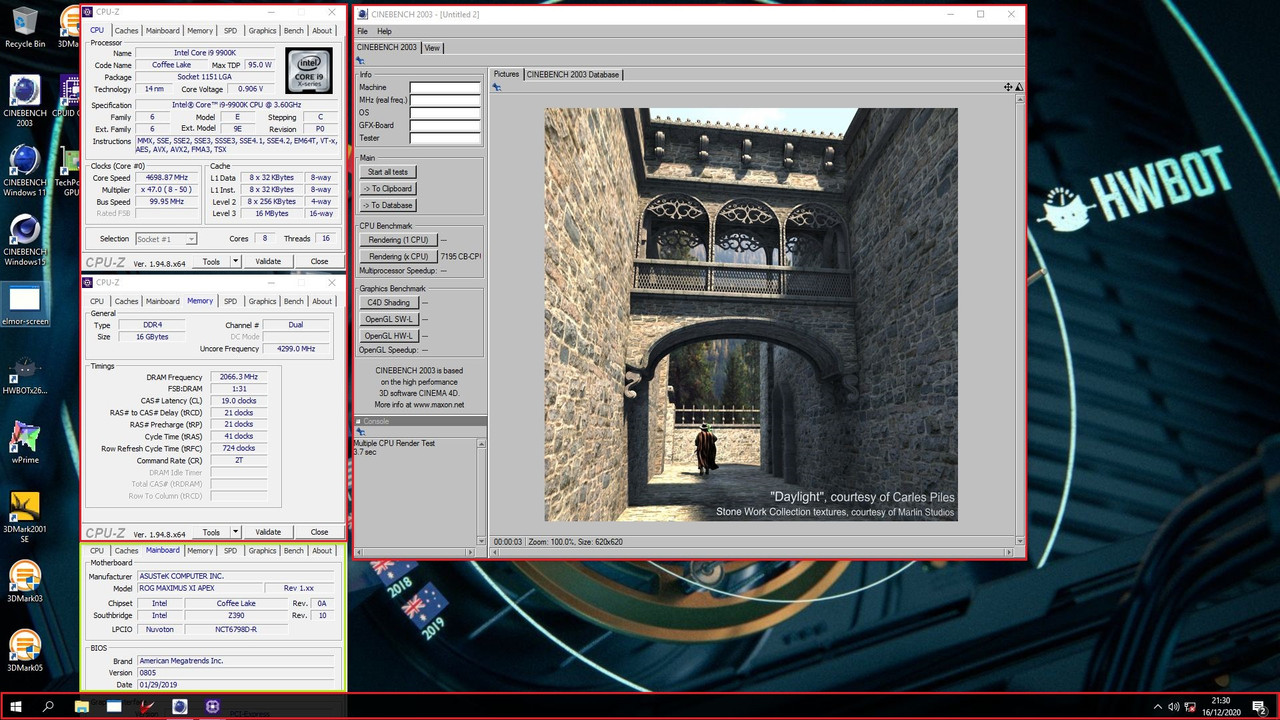Click the Console panel header
The image size is (1280, 720).
(420, 421)
